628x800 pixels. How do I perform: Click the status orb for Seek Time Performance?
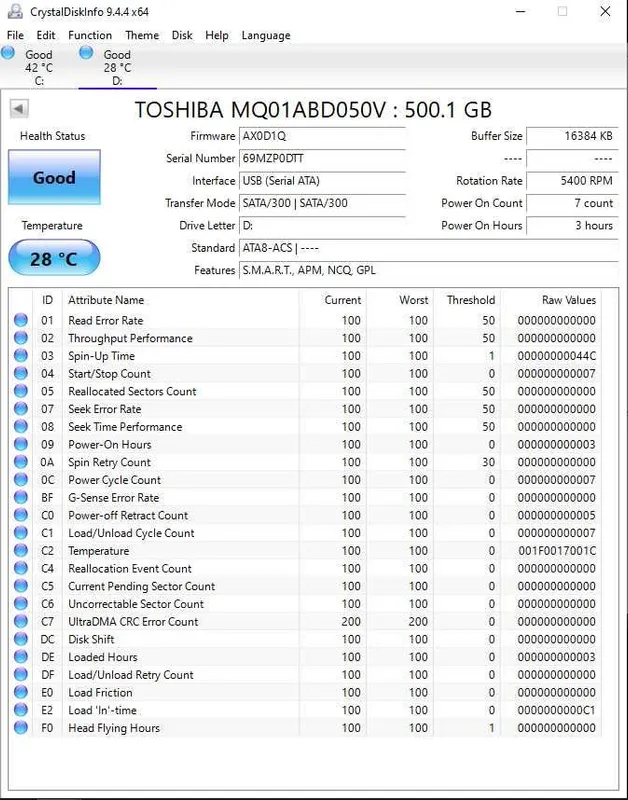[20, 426]
